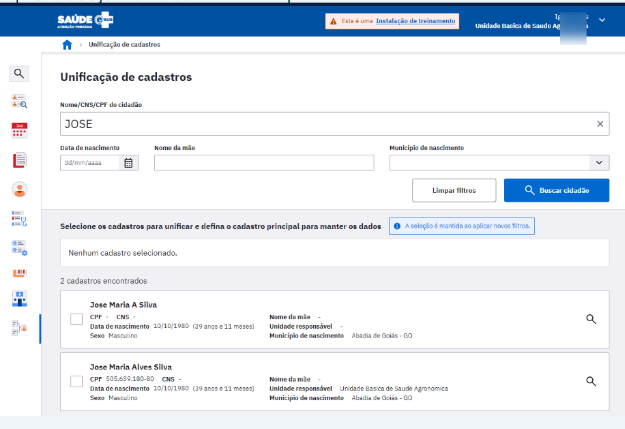Click the Nome da mãe input field
The height and width of the screenshot is (429, 625).
[263, 163]
